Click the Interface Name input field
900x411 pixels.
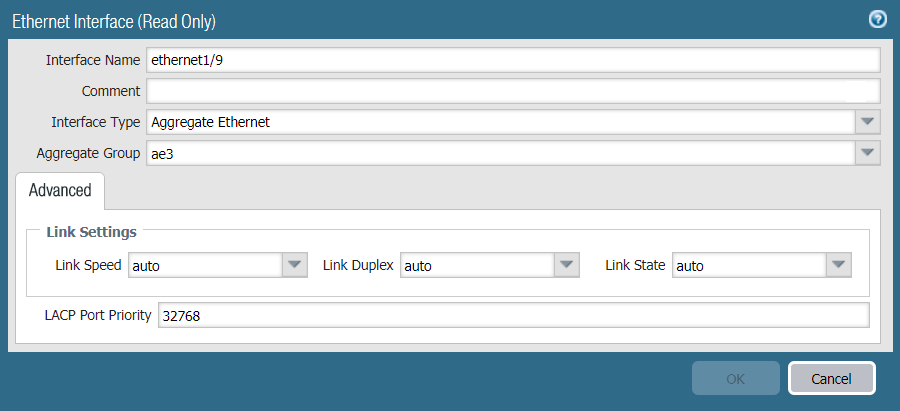(512, 60)
